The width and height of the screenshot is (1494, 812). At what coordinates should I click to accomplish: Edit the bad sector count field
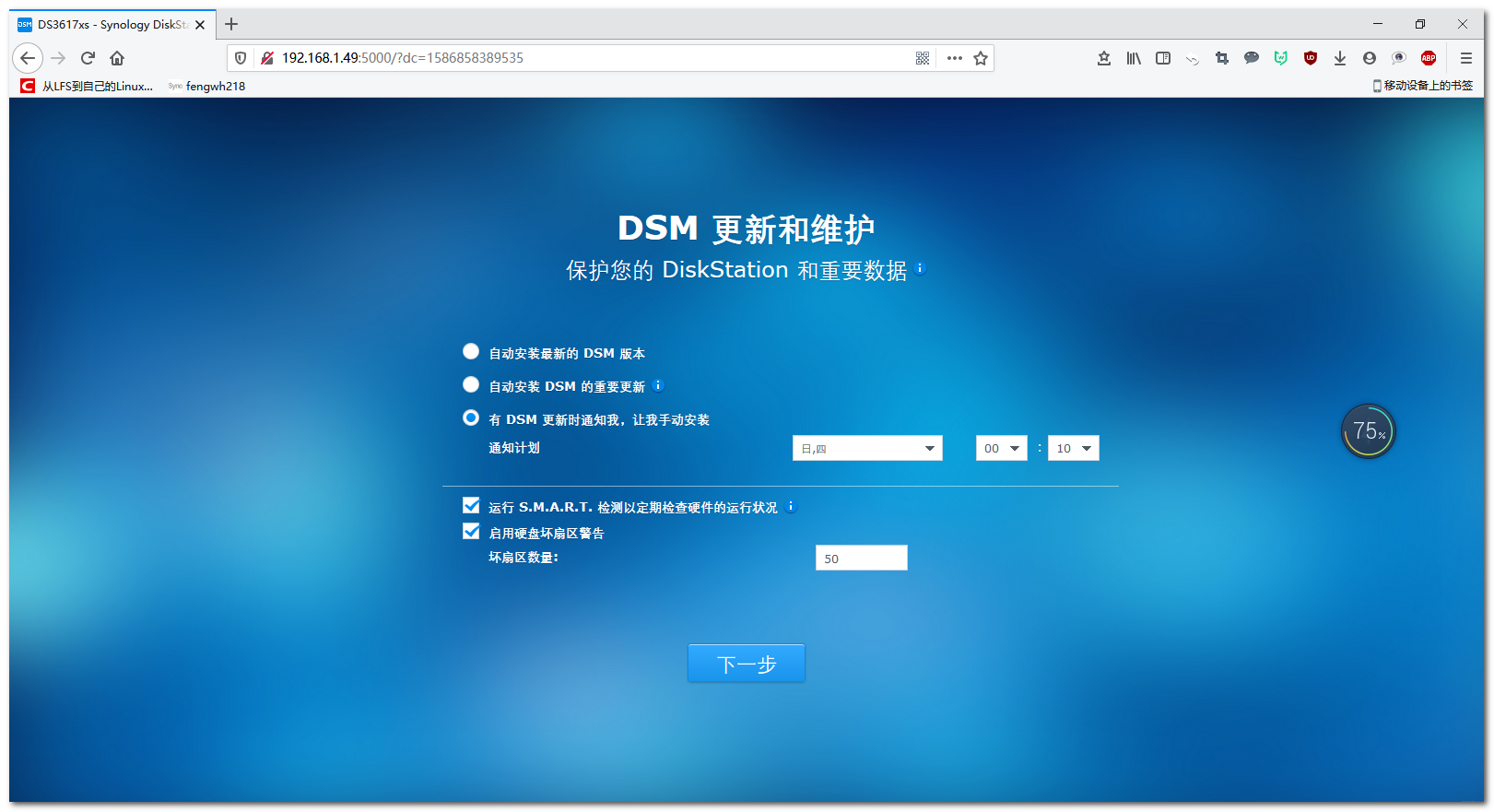tap(862, 558)
